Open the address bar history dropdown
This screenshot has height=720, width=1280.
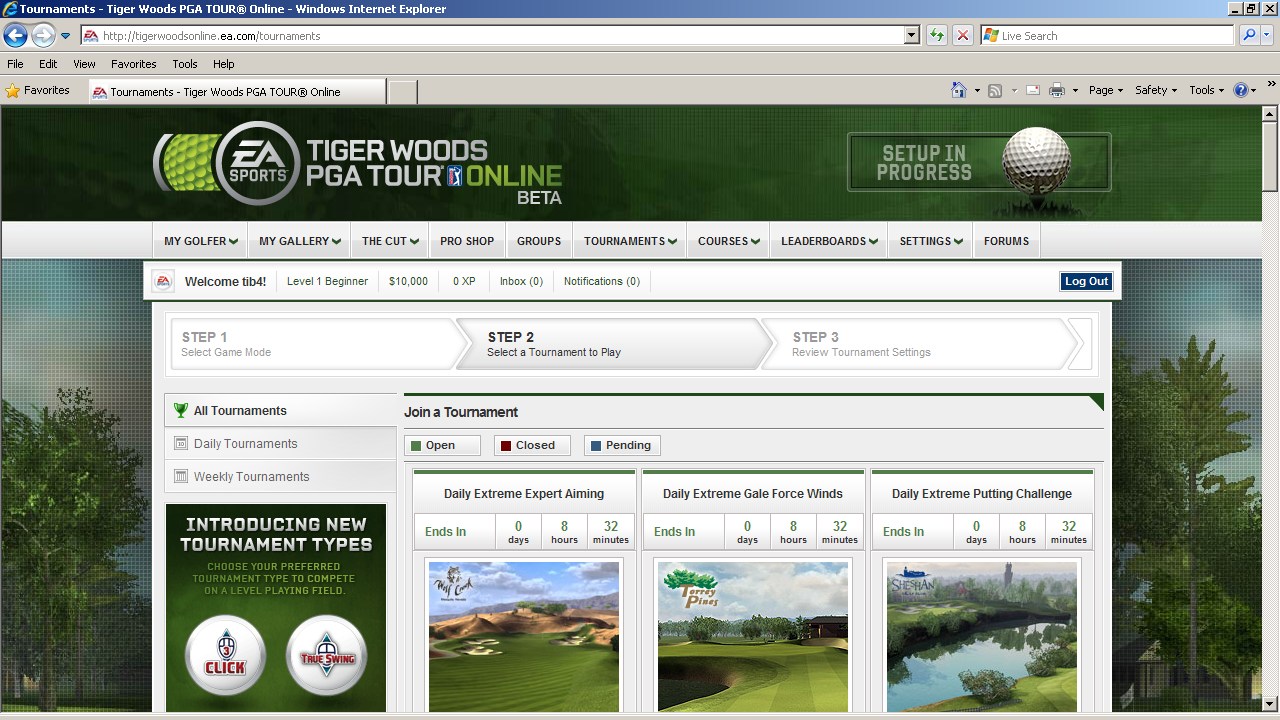[x=911, y=36]
